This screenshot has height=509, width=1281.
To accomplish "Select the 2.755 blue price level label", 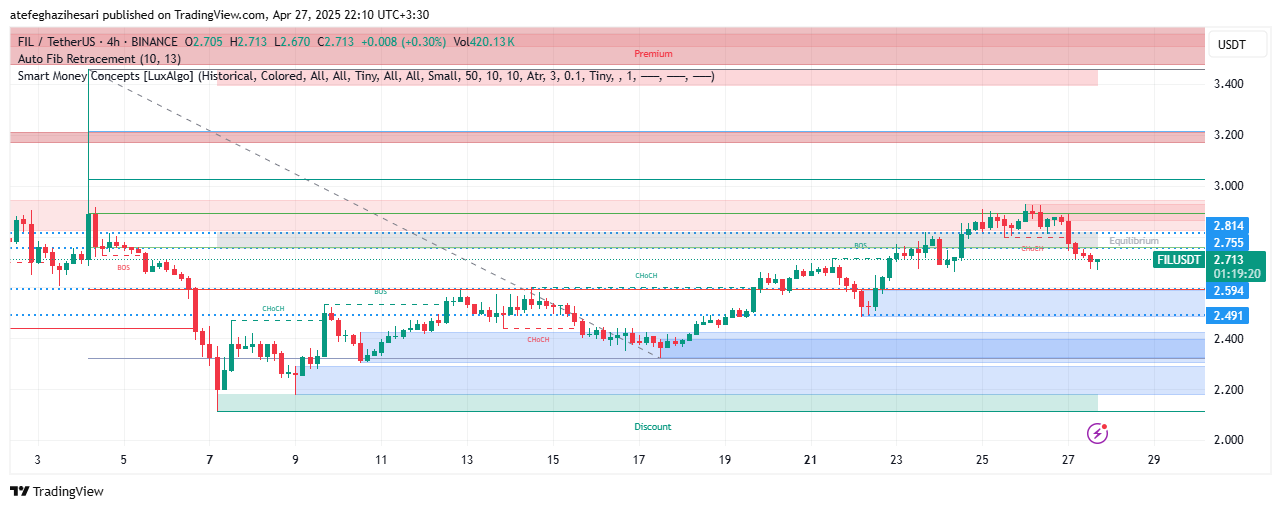I will [1227, 243].
